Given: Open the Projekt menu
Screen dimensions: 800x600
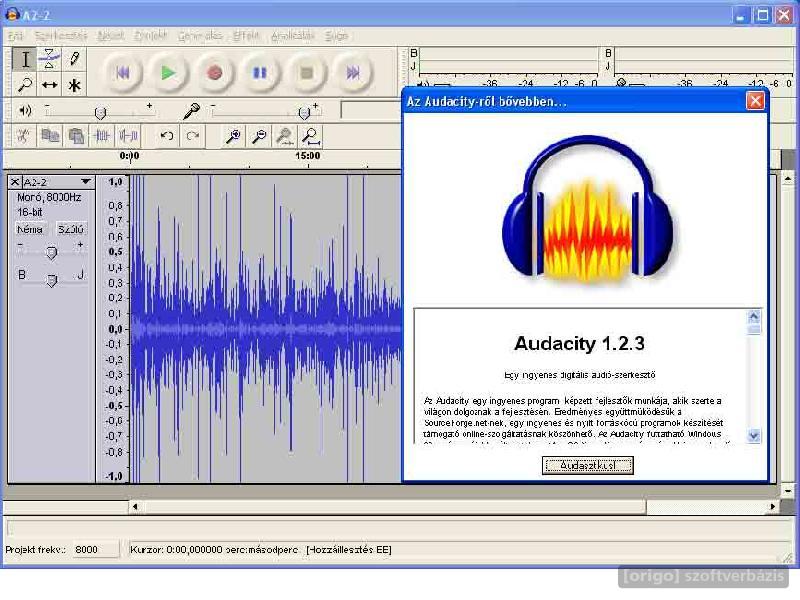Looking at the screenshot, I should [x=151, y=36].
